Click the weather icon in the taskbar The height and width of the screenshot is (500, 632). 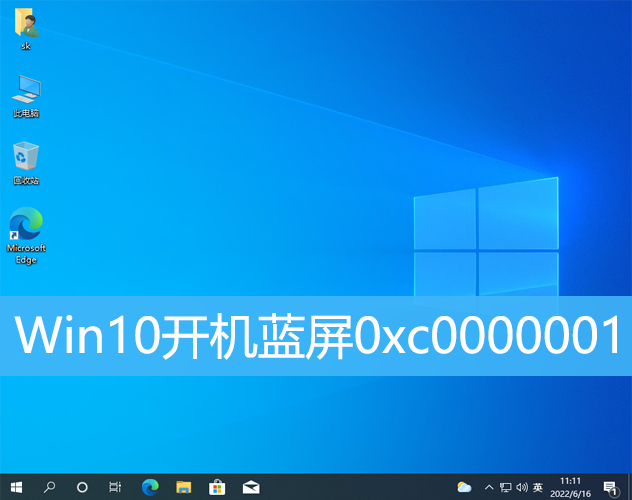464,487
